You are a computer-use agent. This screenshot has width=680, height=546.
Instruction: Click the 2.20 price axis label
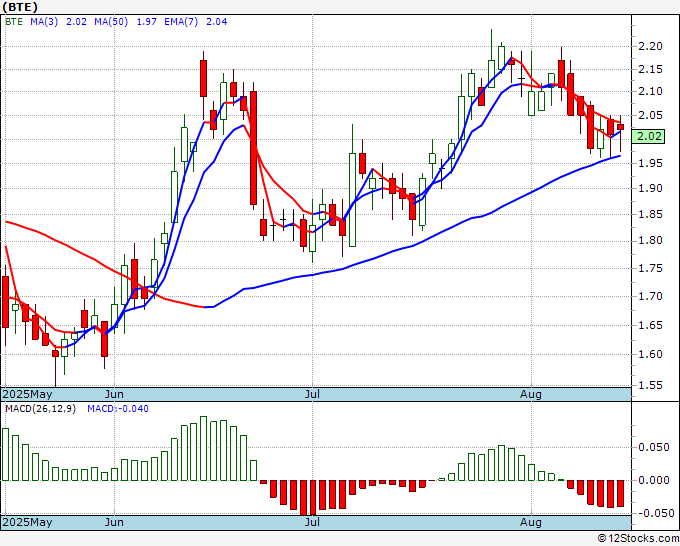(x=650, y=46)
